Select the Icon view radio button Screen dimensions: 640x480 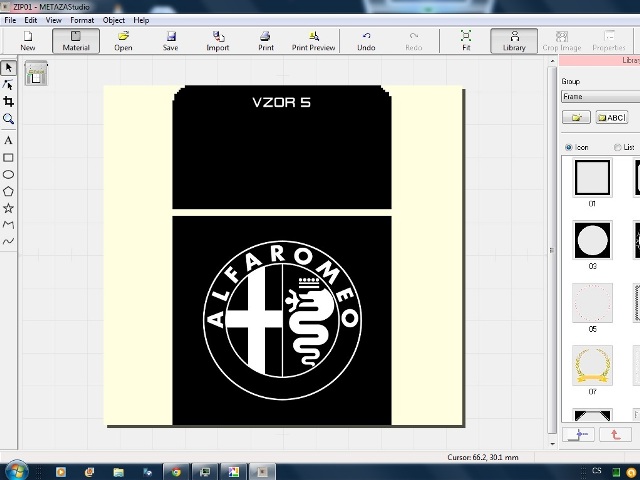coord(569,147)
